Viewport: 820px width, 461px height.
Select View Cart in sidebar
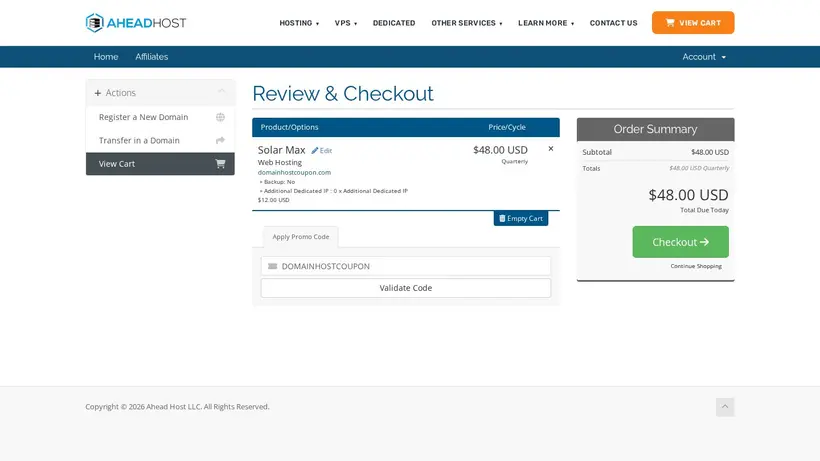pos(160,164)
